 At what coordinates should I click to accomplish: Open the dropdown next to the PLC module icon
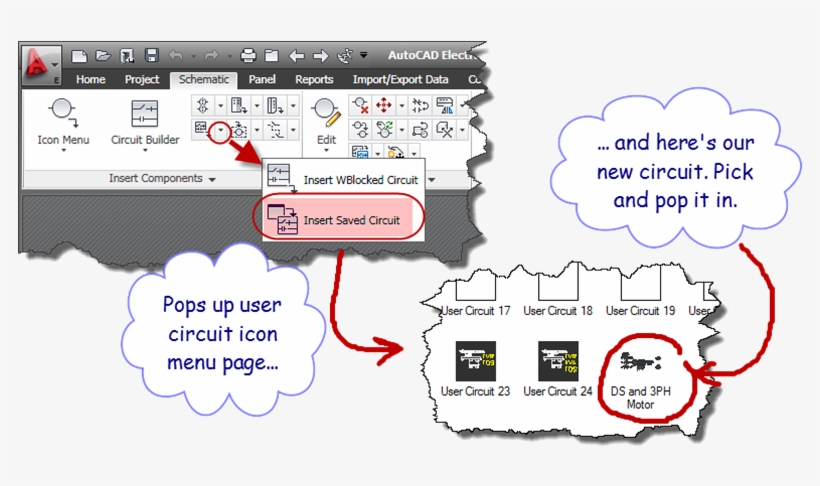pyautogui.click(x=256, y=106)
